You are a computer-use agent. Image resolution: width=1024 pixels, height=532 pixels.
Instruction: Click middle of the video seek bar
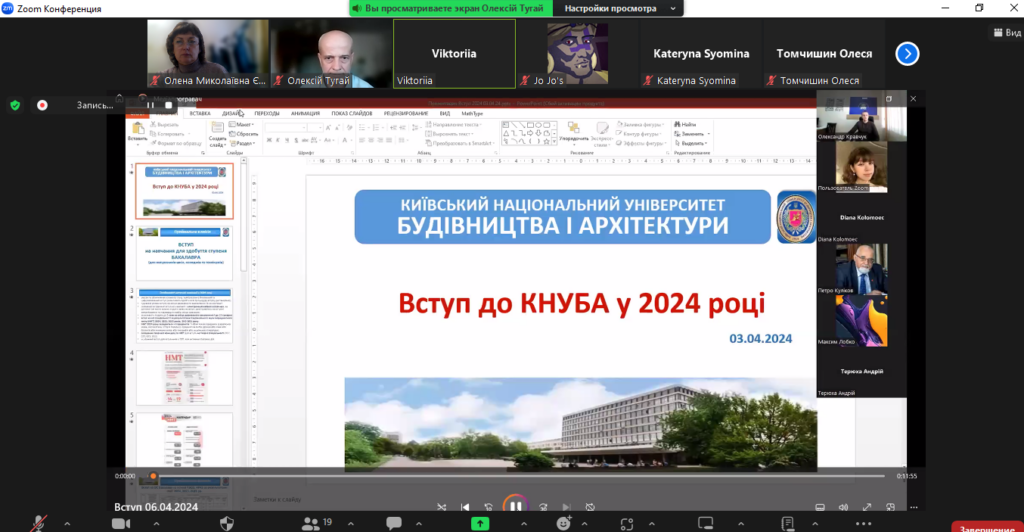click(x=519, y=476)
